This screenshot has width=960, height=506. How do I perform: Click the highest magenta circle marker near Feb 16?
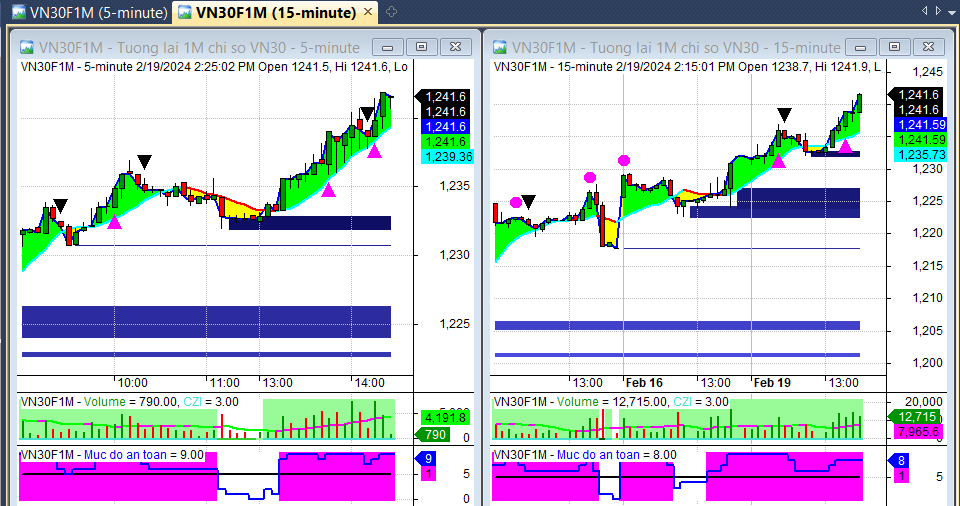(x=624, y=160)
